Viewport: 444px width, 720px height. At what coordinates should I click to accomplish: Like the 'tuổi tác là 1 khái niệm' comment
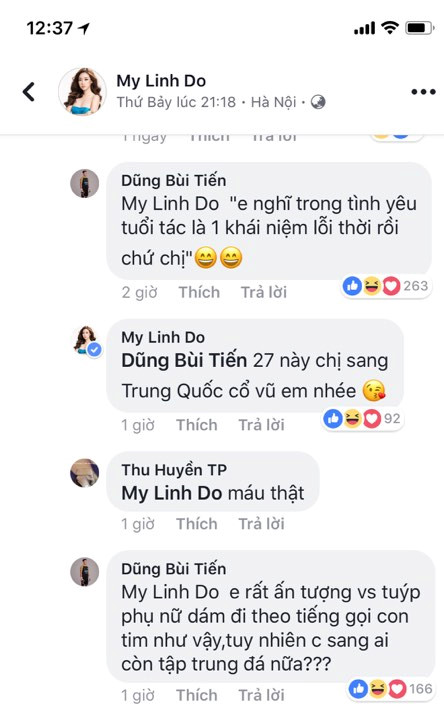click(199, 292)
